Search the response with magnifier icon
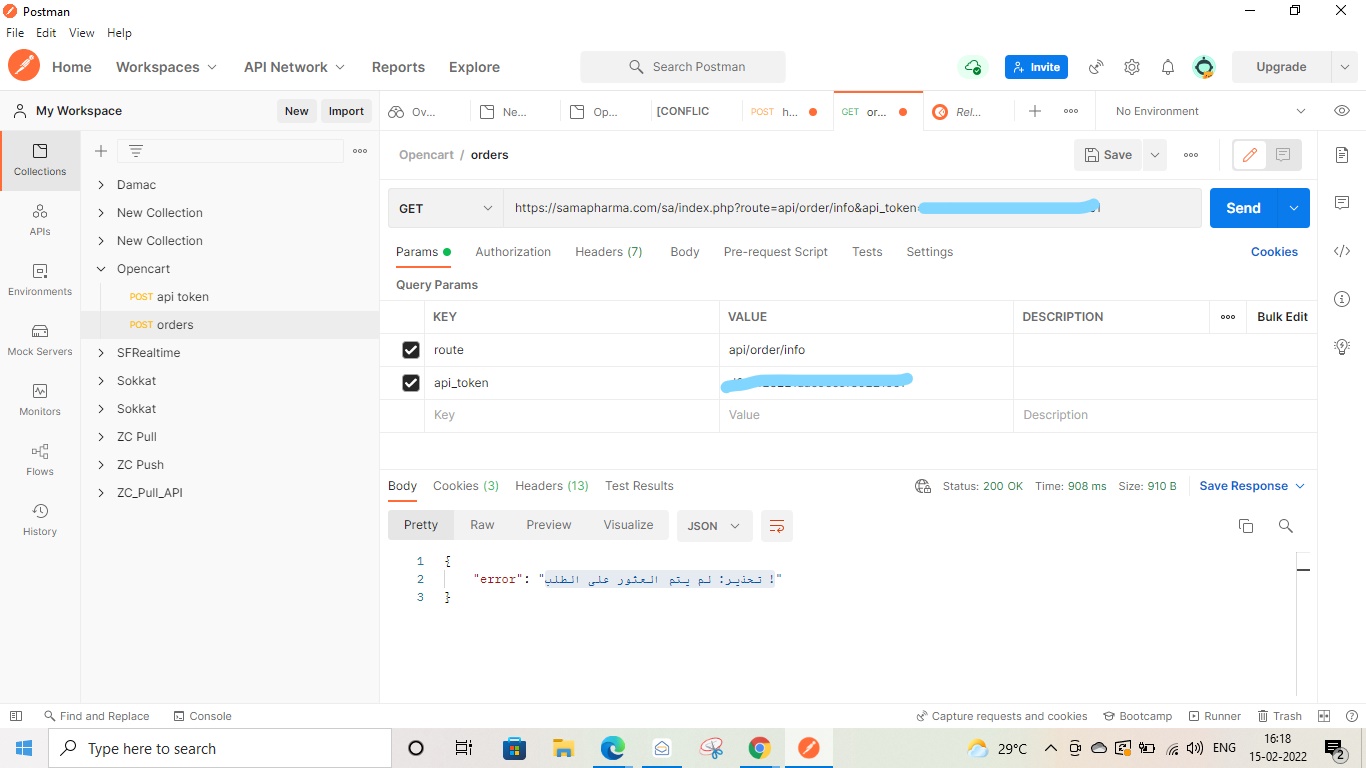The height and width of the screenshot is (768, 1366). pos(1286,526)
